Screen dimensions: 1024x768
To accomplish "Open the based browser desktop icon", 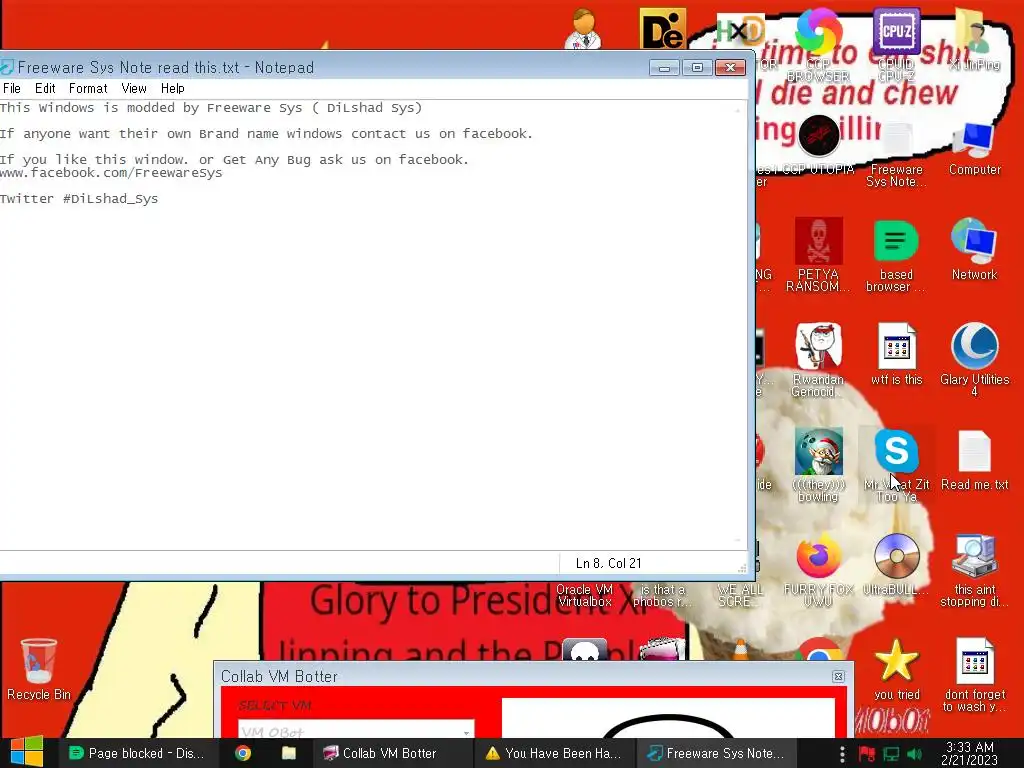I will pyautogui.click(x=896, y=256).
